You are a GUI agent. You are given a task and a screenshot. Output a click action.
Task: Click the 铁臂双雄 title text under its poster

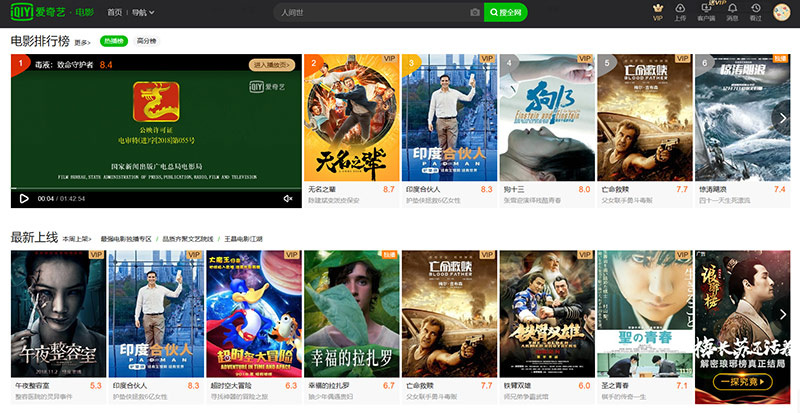point(517,386)
